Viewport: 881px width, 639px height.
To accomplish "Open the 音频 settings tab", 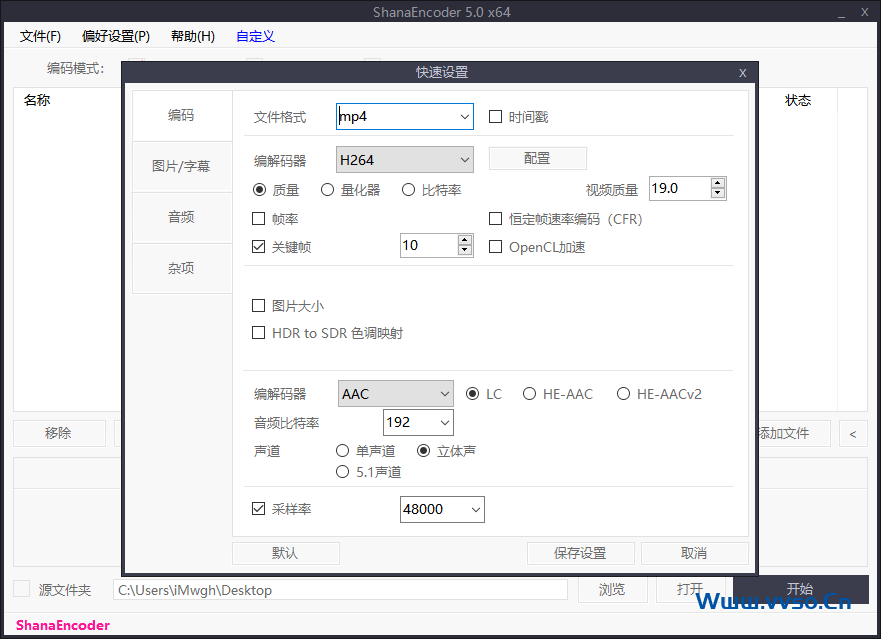I will pos(181,217).
